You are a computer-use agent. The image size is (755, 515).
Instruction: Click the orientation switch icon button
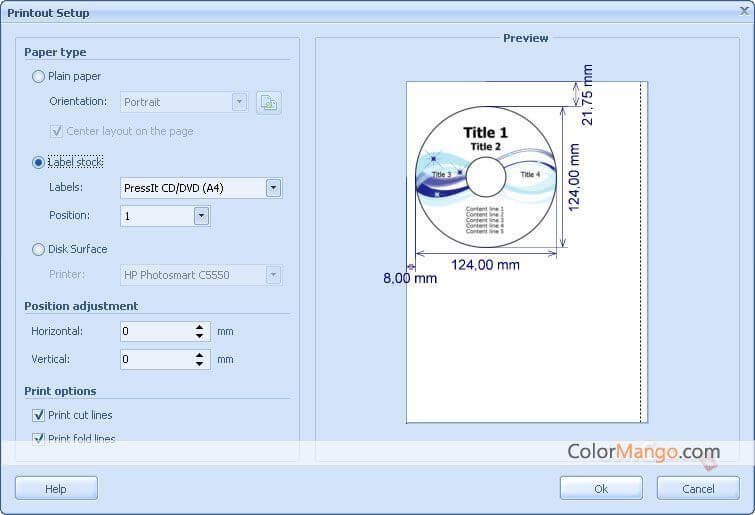point(268,102)
